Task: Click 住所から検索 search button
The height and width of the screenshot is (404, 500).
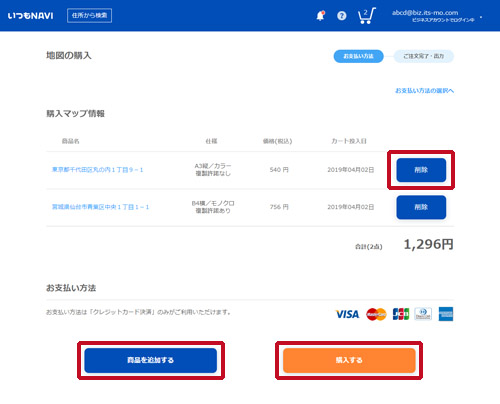Action: 89,15
